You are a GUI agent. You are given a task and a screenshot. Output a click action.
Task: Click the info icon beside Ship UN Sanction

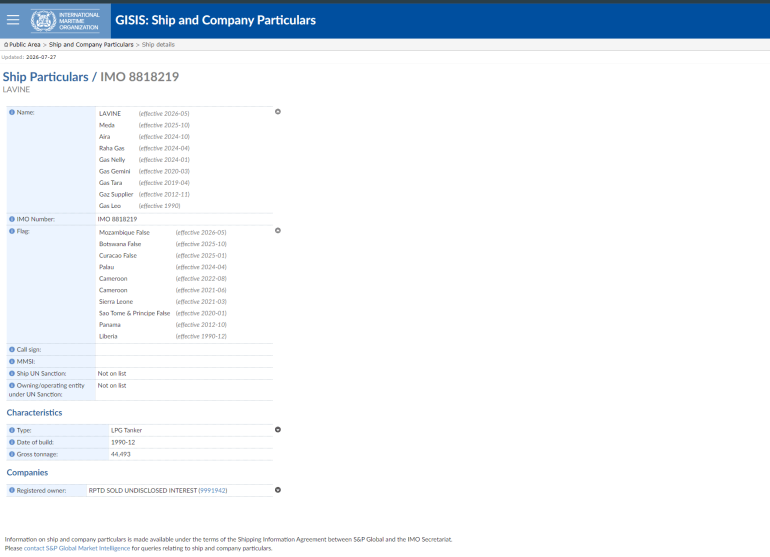click(12, 374)
